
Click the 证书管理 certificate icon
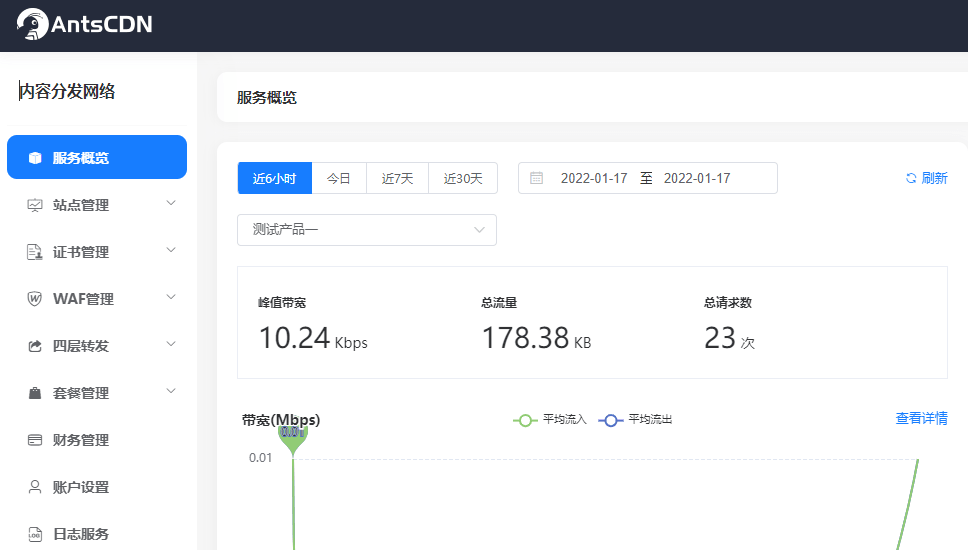pos(35,252)
